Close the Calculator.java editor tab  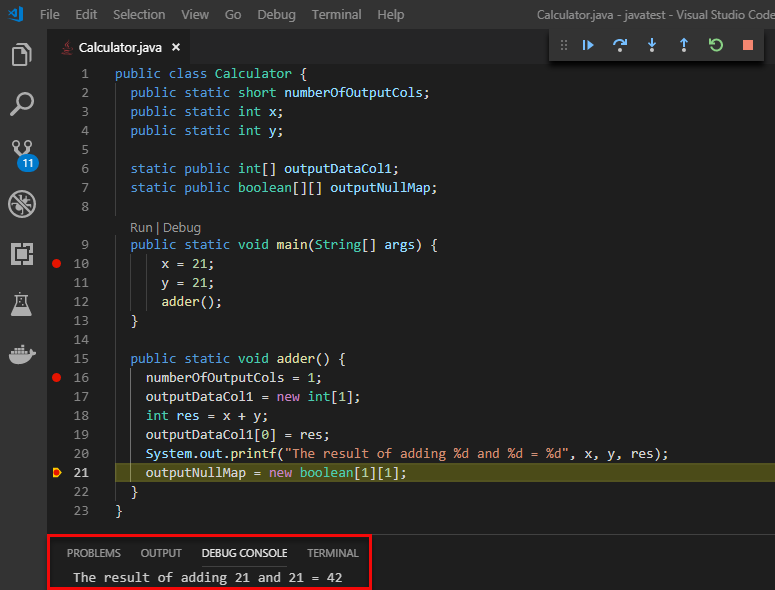pyautogui.click(x=176, y=47)
